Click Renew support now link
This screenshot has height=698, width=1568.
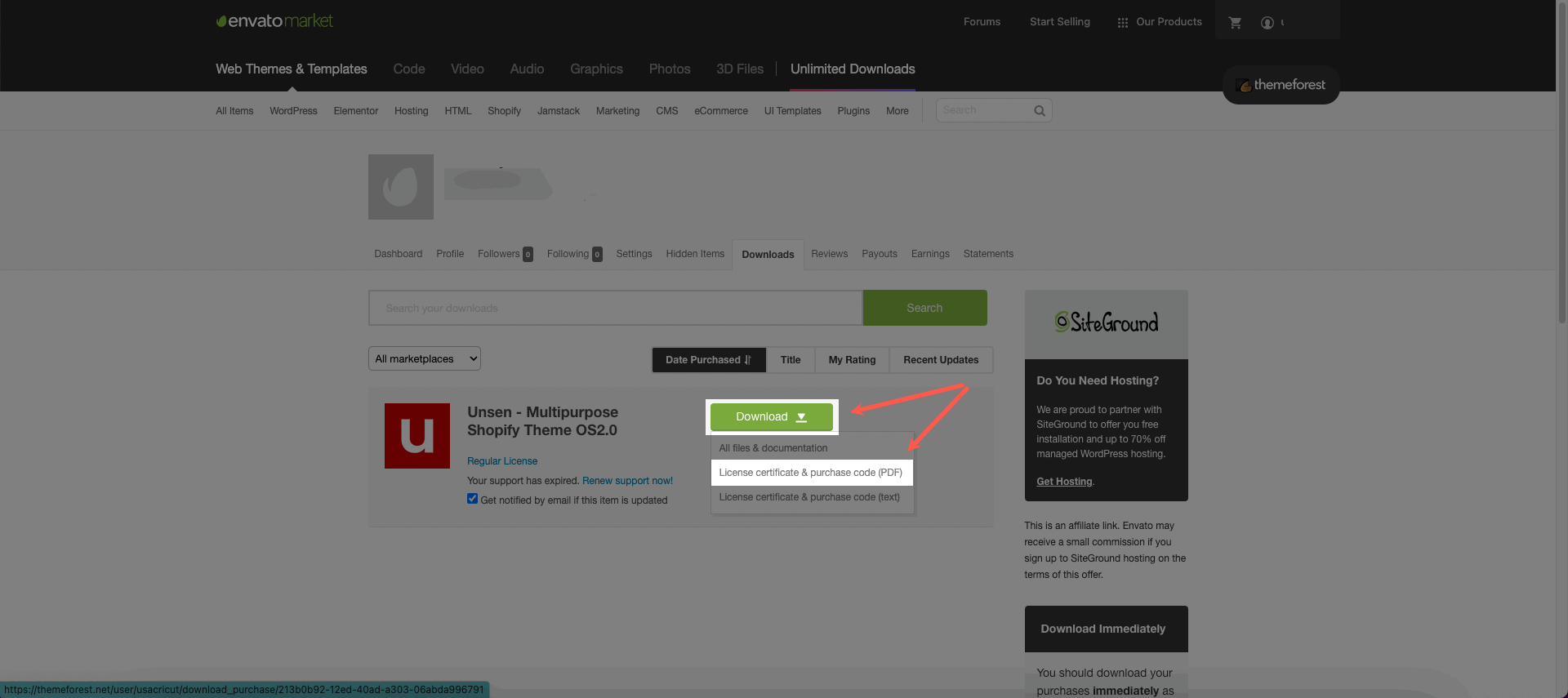pyautogui.click(x=627, y=481)
